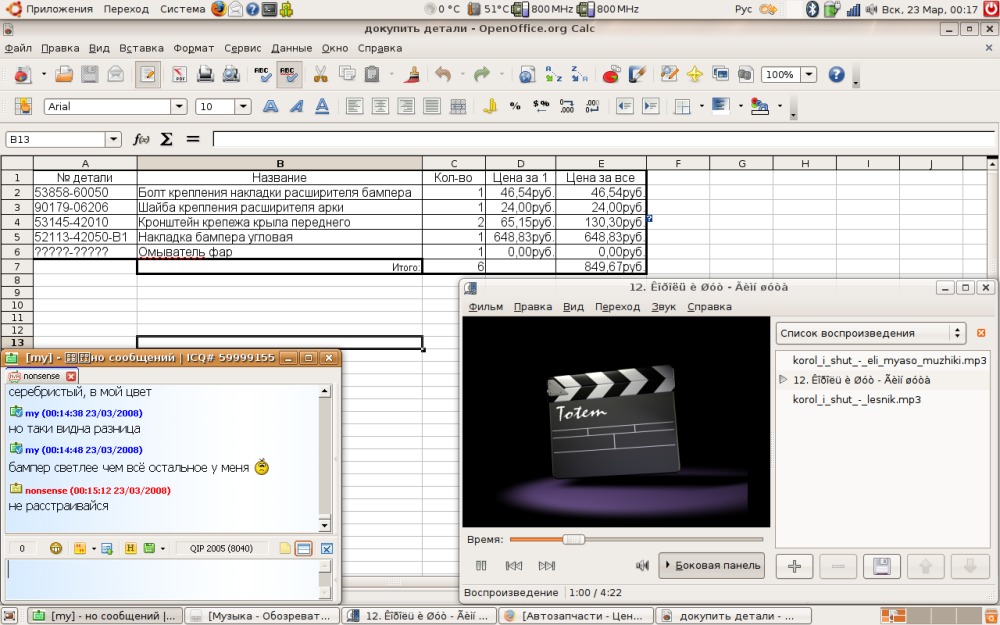The image size is (1000, 625).
Task: Print the spreadsheet directly
Action: 205,75
